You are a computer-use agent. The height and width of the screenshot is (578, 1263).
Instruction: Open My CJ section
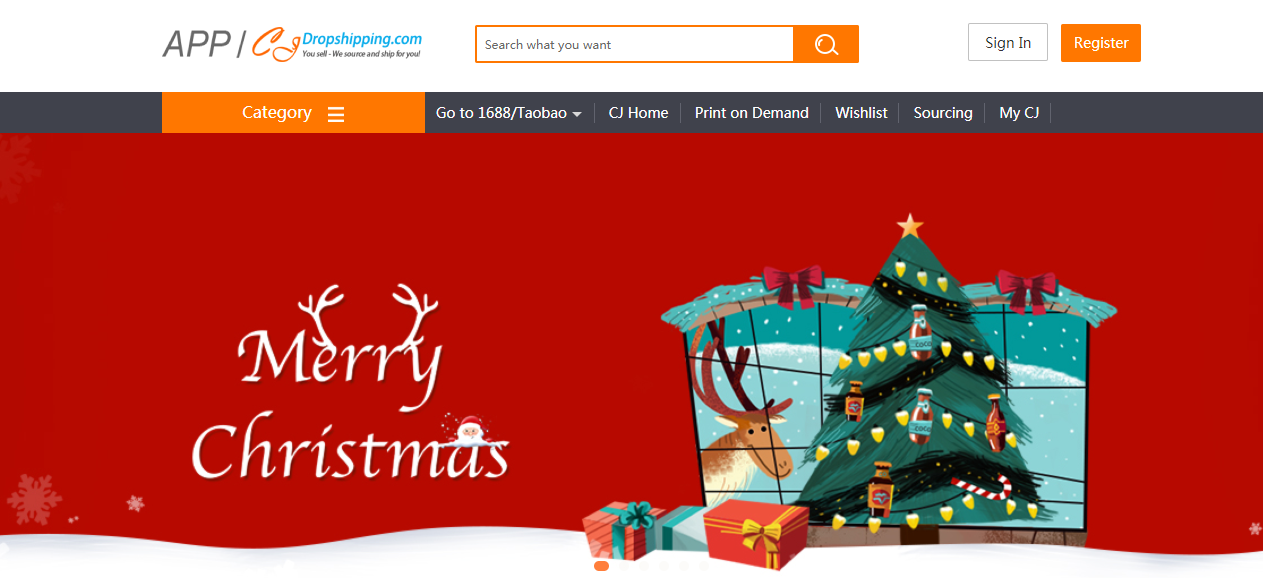[1019, 113]
